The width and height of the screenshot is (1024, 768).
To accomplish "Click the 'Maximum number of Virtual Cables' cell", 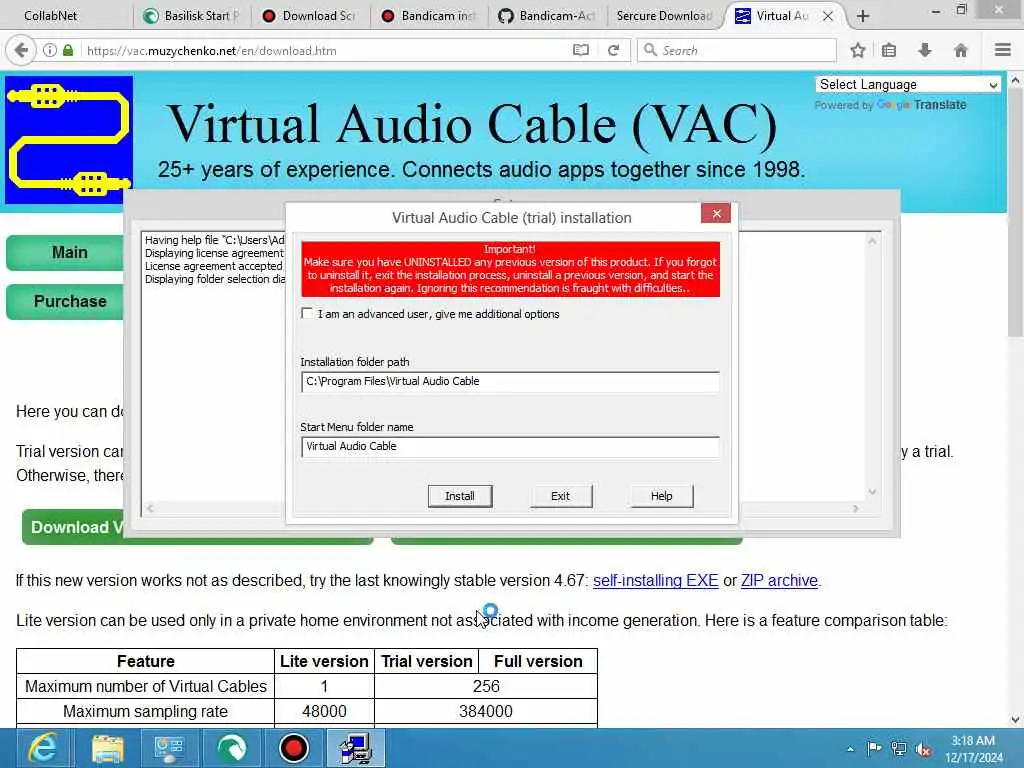I will pos(146,686).
